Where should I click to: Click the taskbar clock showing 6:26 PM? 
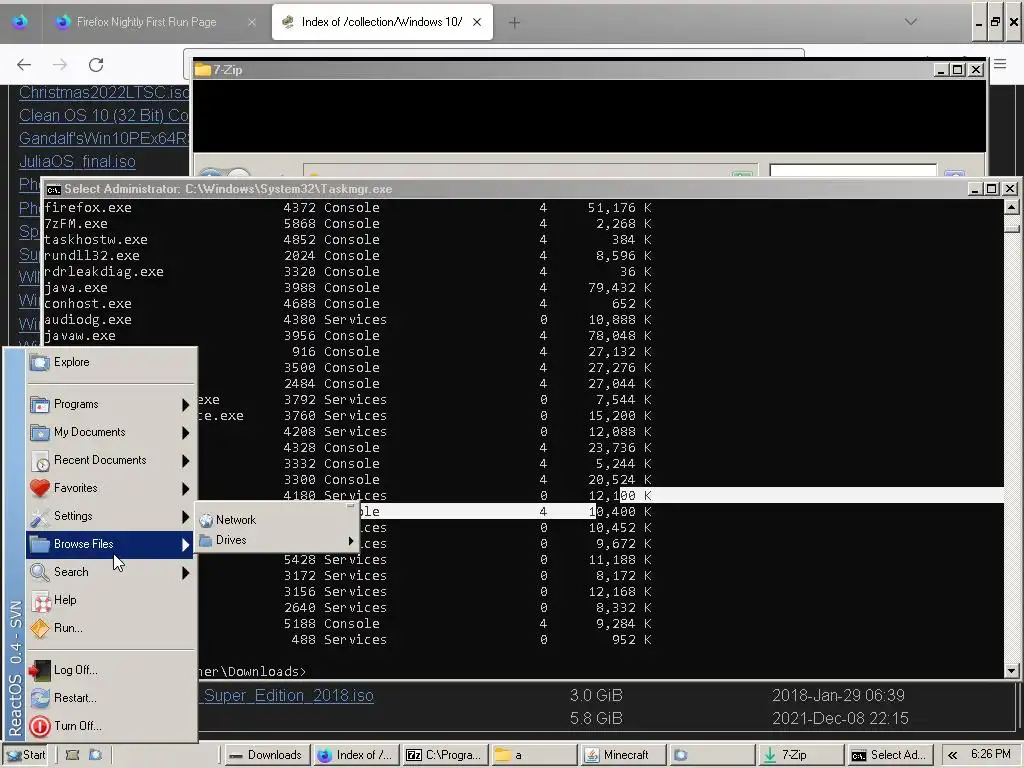click(x=991, y=754)
